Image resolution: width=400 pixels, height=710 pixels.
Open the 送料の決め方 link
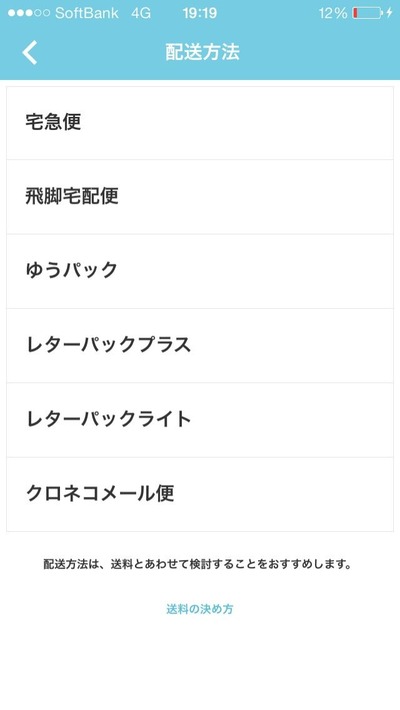coord(200,609)
